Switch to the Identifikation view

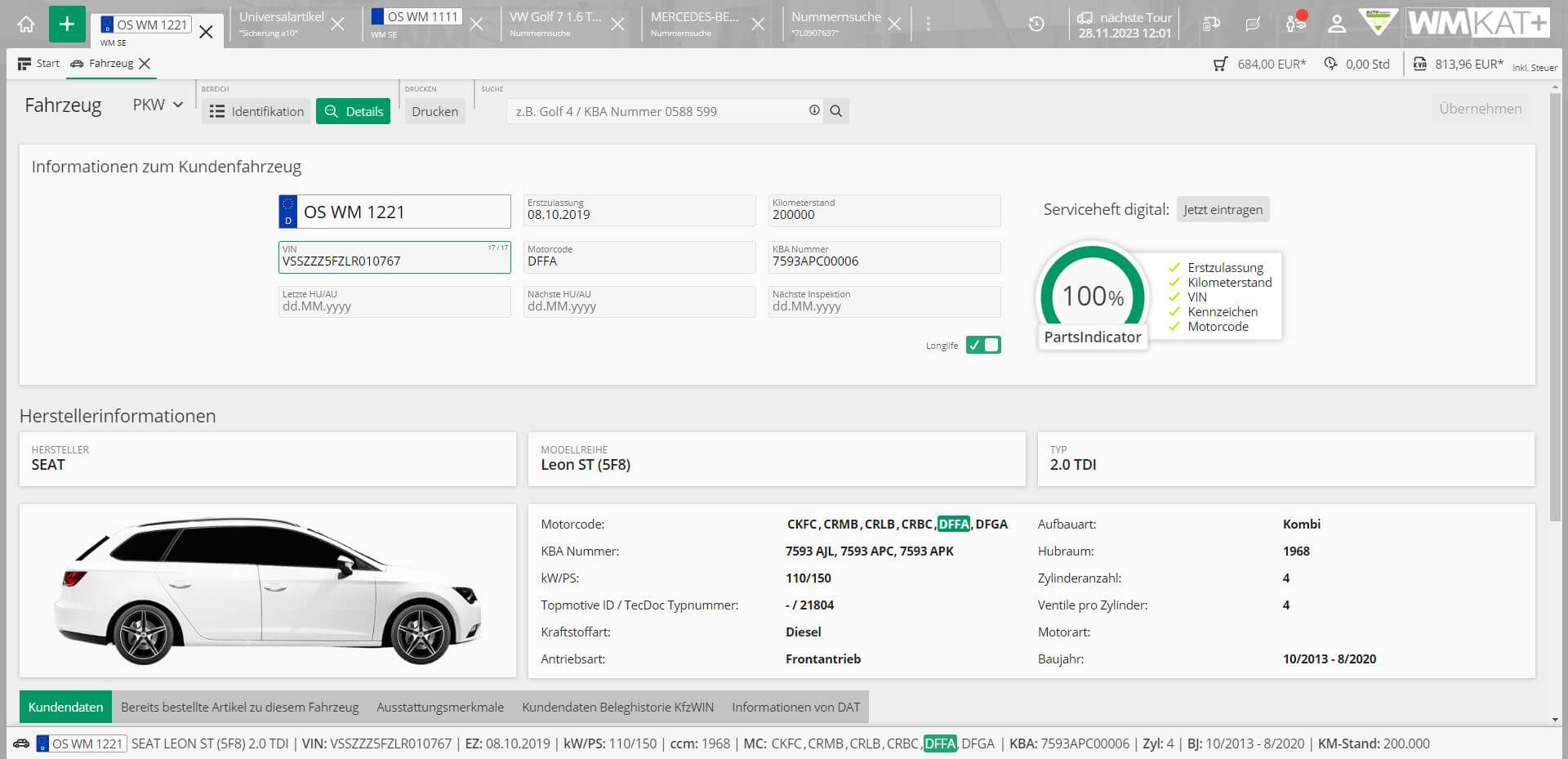[256, 111]
